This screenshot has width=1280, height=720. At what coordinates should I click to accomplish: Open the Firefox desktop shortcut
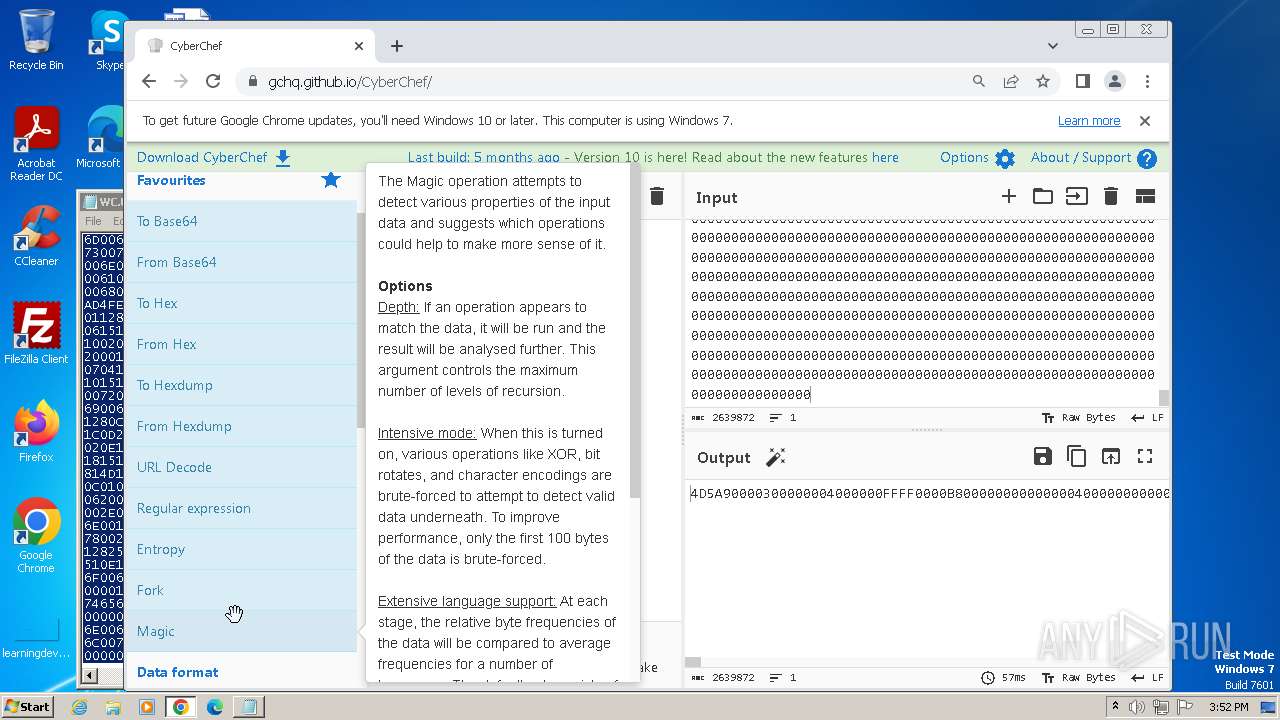[36, 432]
